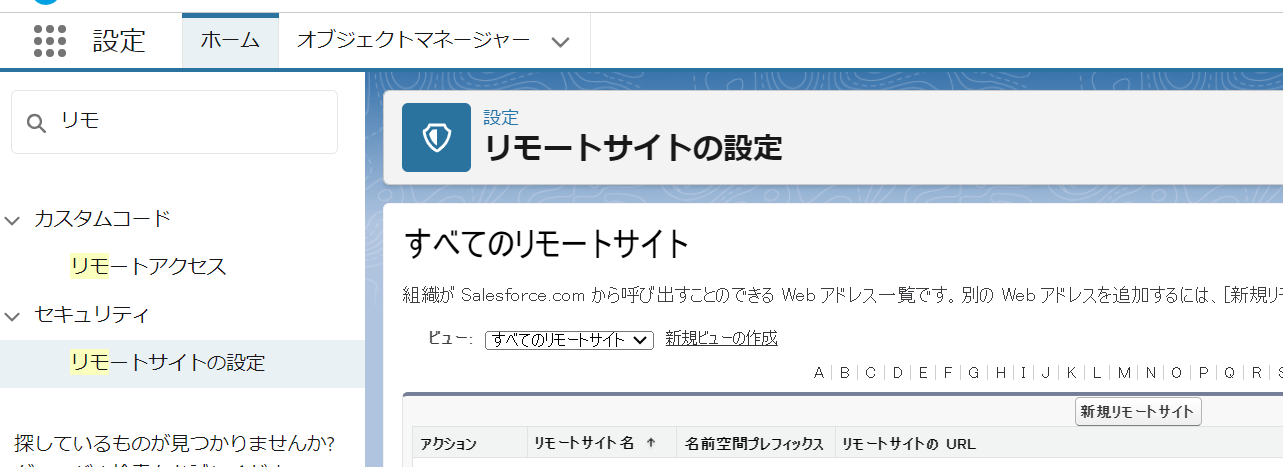Filter list by letter M
The width and height of the screenshot is (1283, 467).
coord(1124,373)
